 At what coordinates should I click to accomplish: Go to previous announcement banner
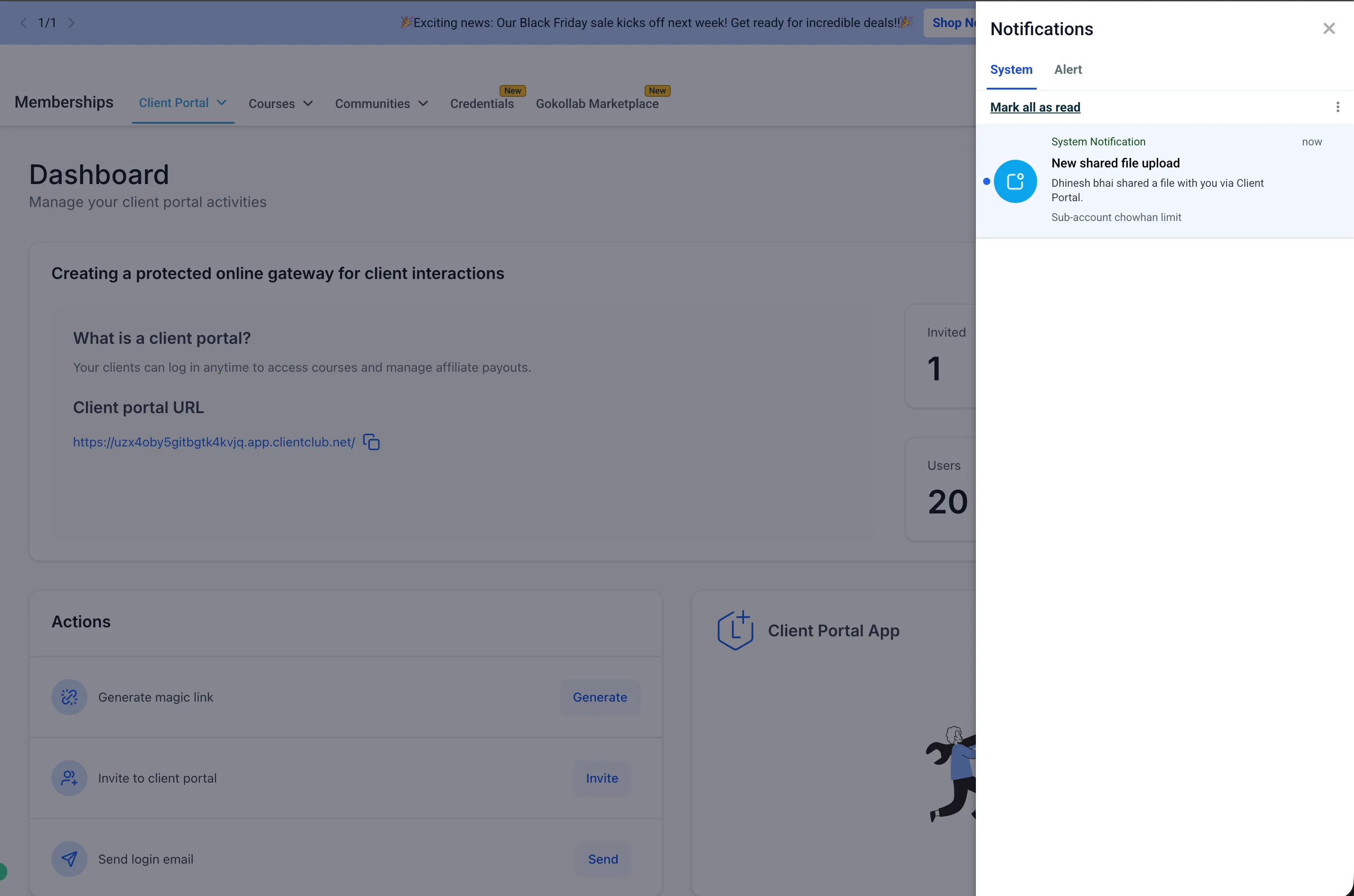(23, 23)
